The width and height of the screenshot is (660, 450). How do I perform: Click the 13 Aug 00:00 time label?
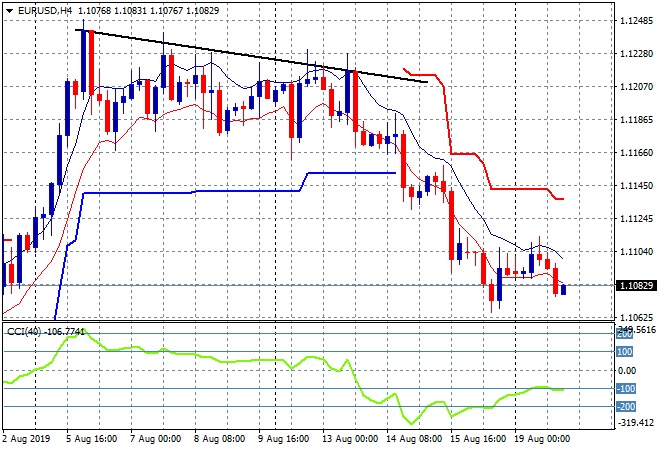coord(350,439)
